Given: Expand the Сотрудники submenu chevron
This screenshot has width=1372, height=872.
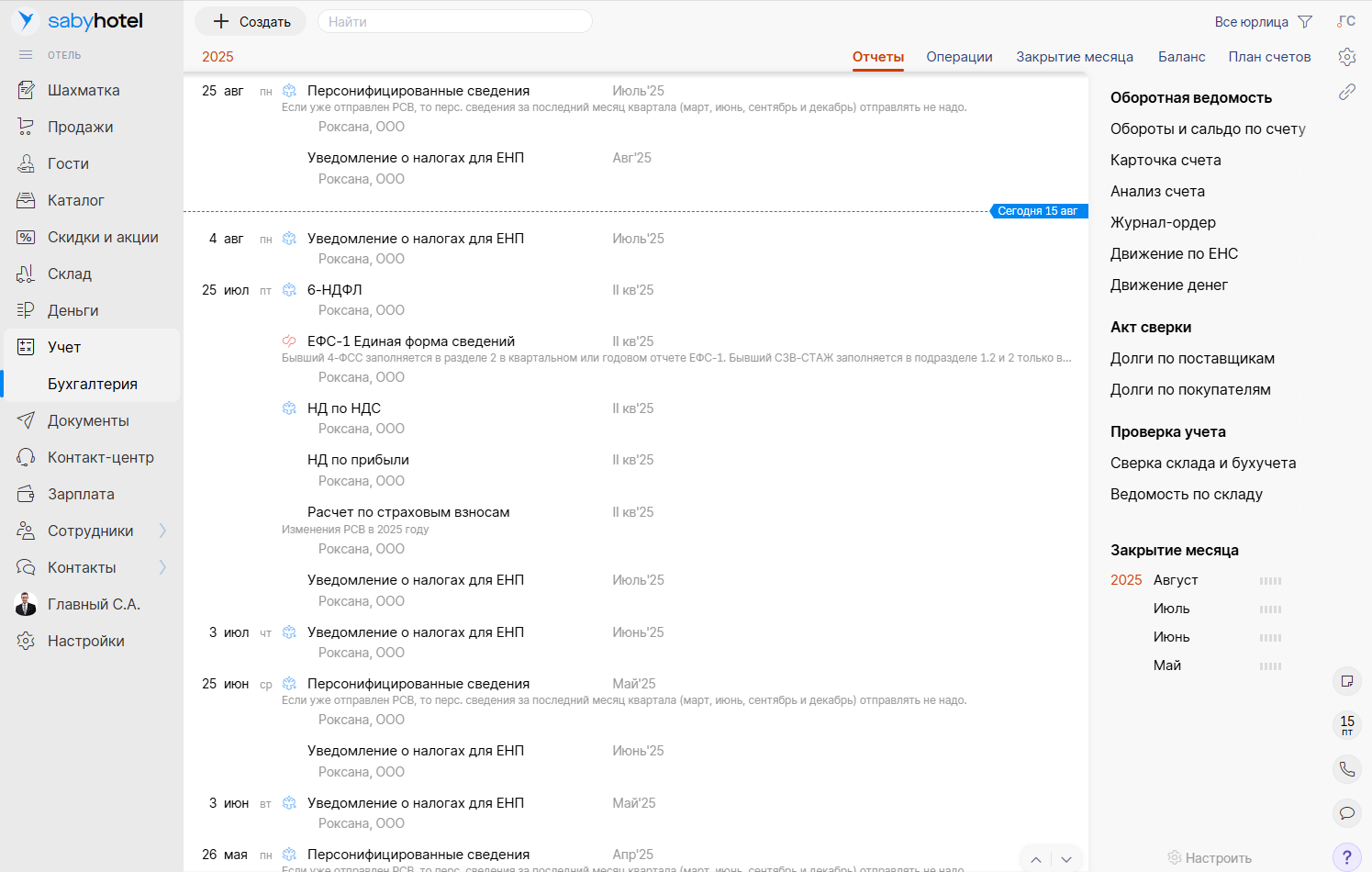Looking at the screenshot, I should tap(162, 531).
